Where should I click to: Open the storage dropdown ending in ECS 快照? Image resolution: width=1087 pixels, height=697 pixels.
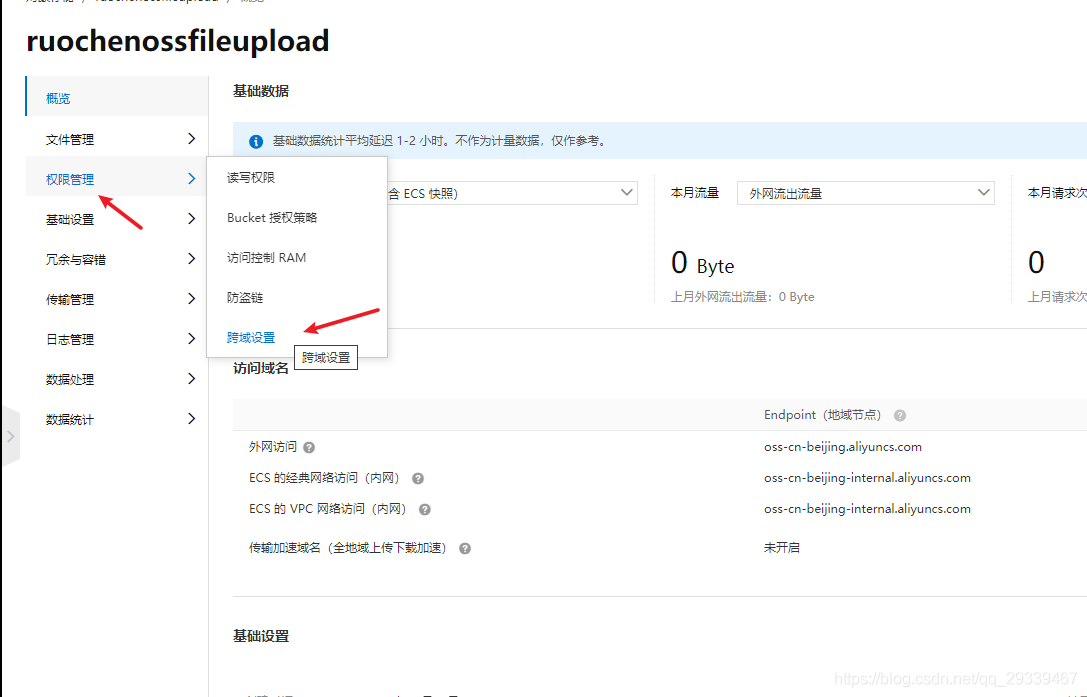(x=512, y=193)
